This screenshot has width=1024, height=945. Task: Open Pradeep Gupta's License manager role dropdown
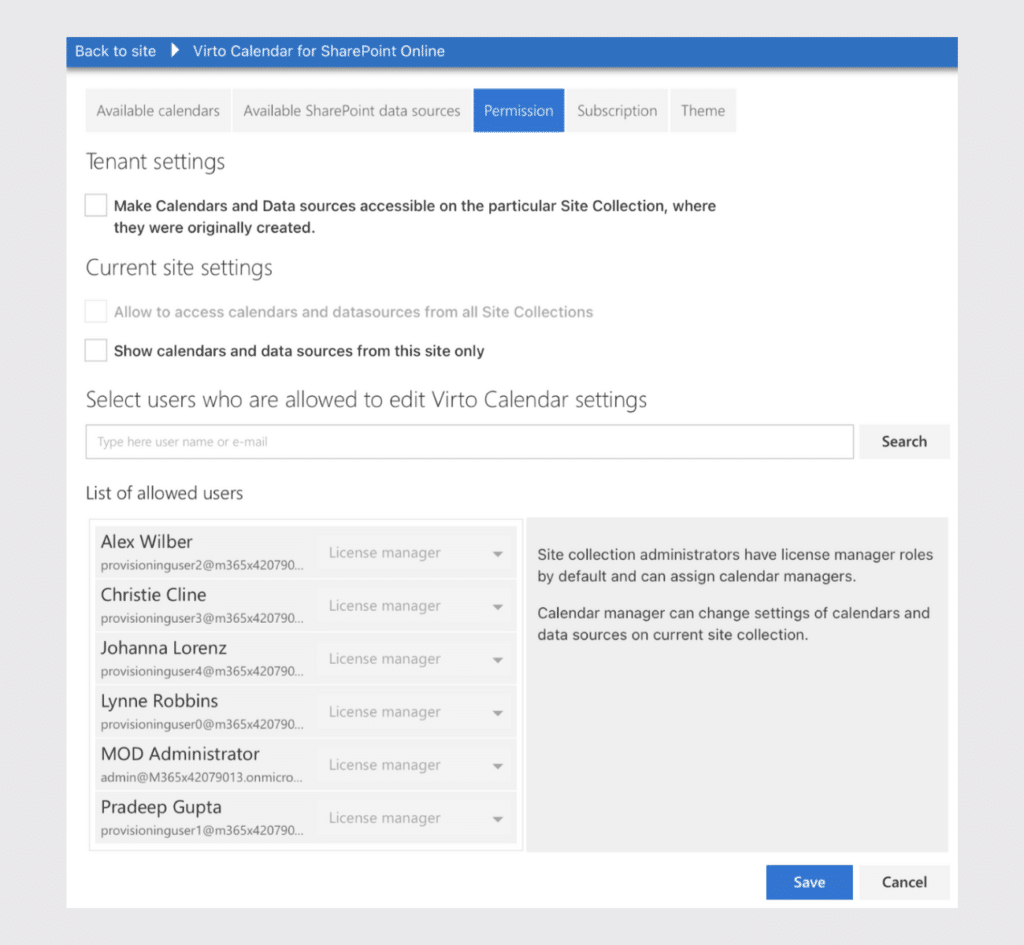click(415, 818)
